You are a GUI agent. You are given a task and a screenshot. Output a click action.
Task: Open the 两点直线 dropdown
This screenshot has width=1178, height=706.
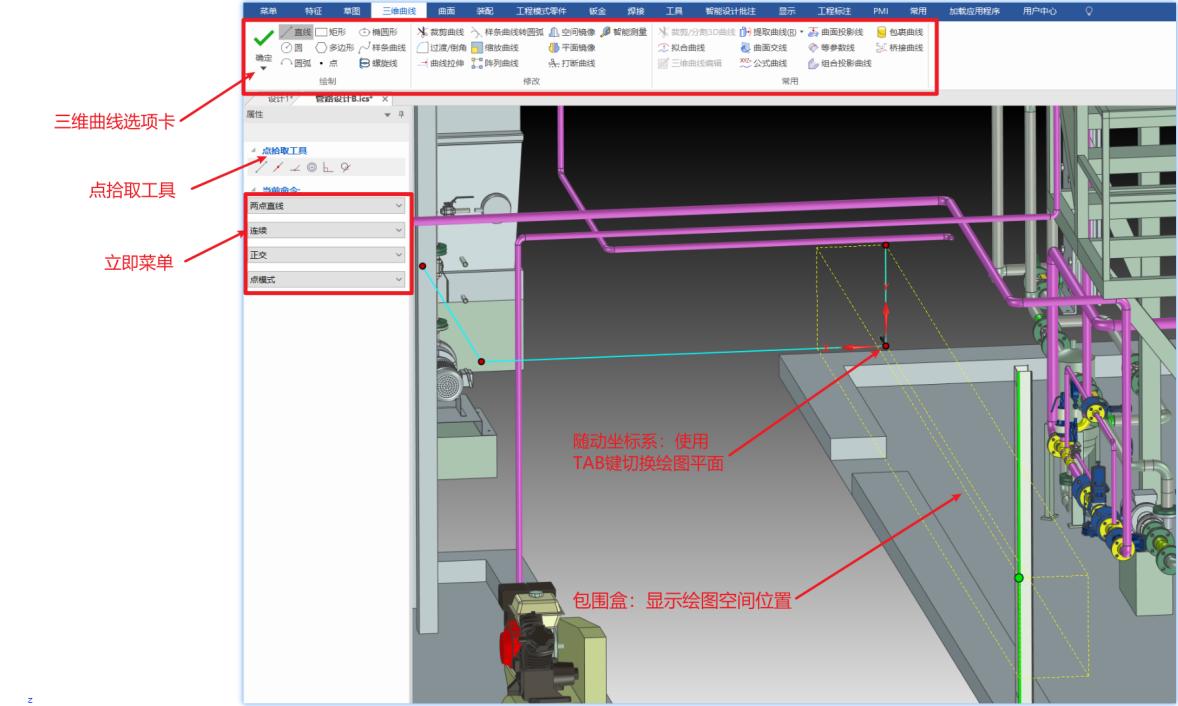pyautogui.click(x=400, y=206)
